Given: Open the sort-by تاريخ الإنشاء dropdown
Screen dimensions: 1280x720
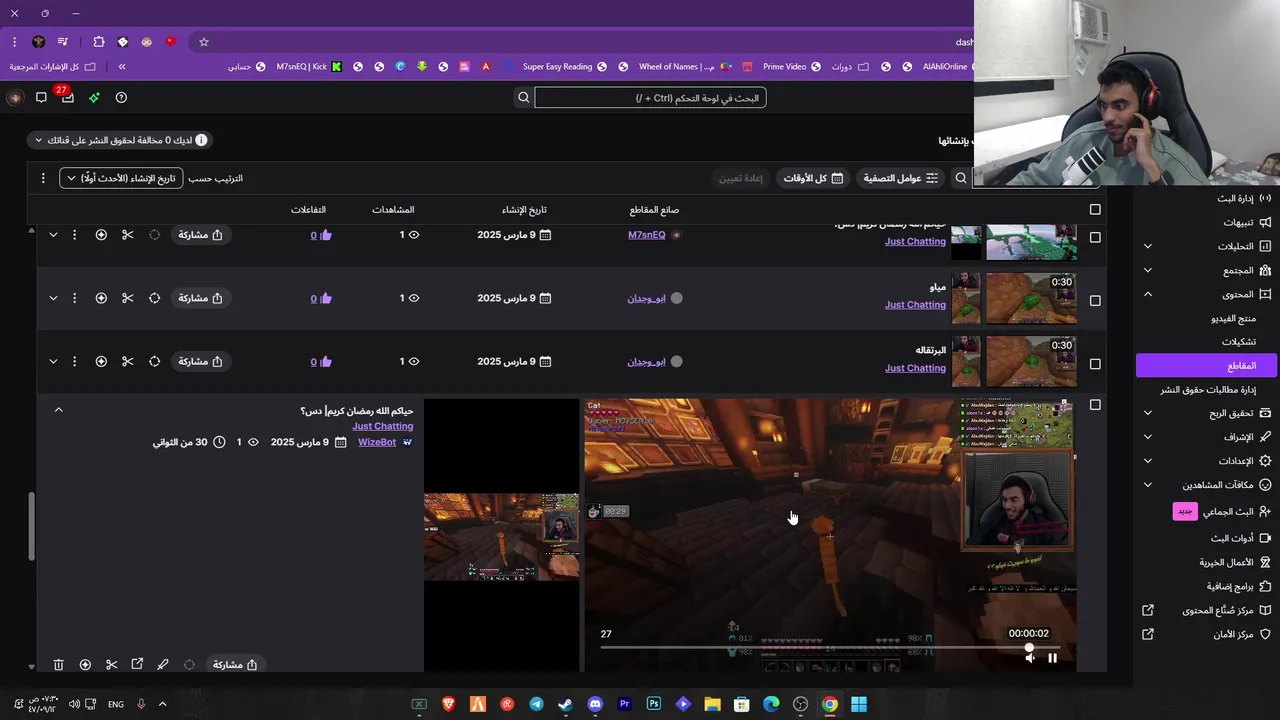Looking at the screenshot, I should 121,178.
